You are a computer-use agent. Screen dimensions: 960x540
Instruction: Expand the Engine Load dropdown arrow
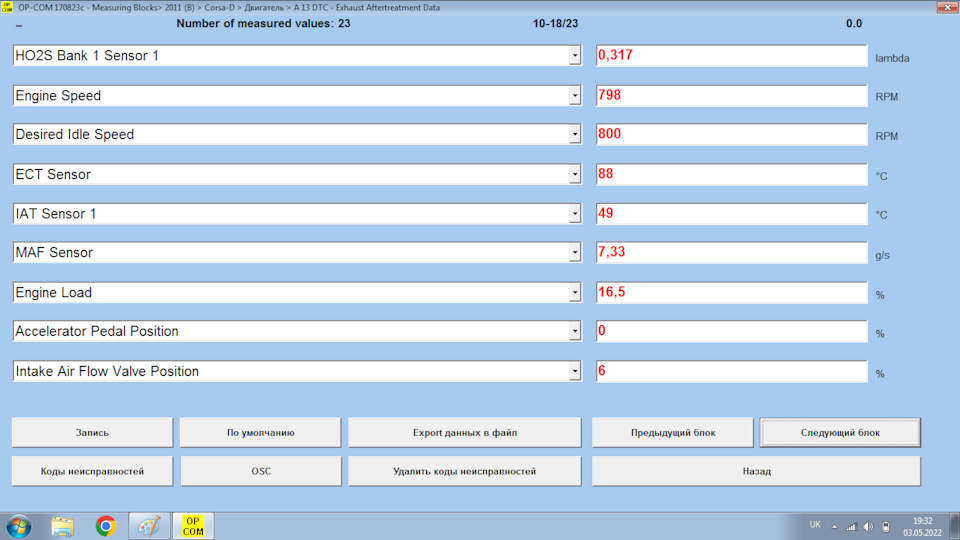pos(574,293)
